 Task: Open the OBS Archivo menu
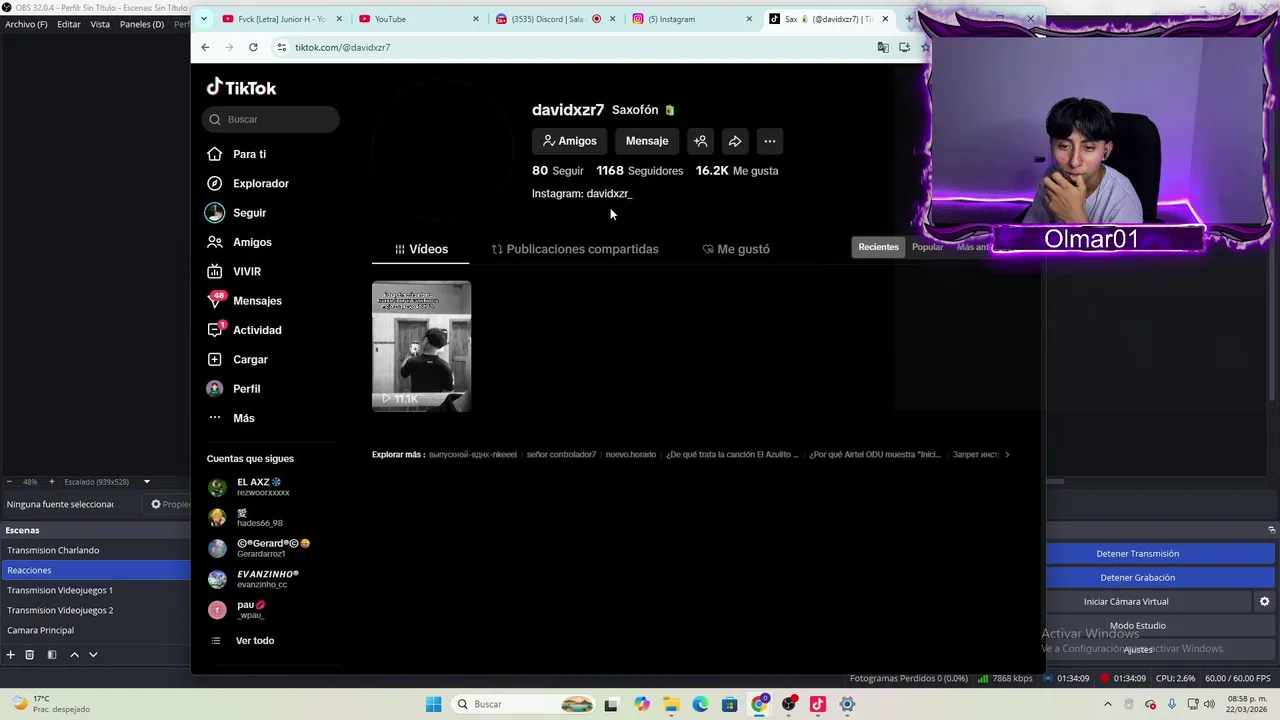click(26, 24)
